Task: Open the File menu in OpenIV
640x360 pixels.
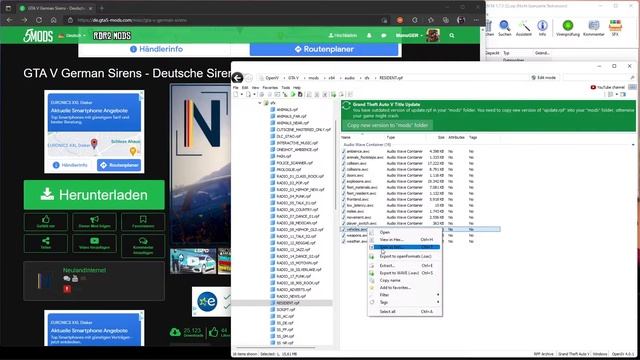Action: tap(236, 88)
